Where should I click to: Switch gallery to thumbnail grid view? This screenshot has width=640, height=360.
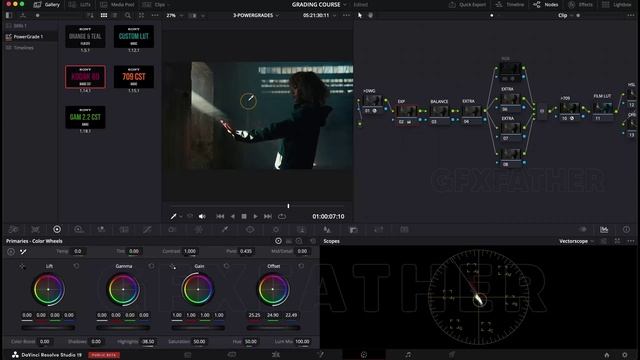104,15
